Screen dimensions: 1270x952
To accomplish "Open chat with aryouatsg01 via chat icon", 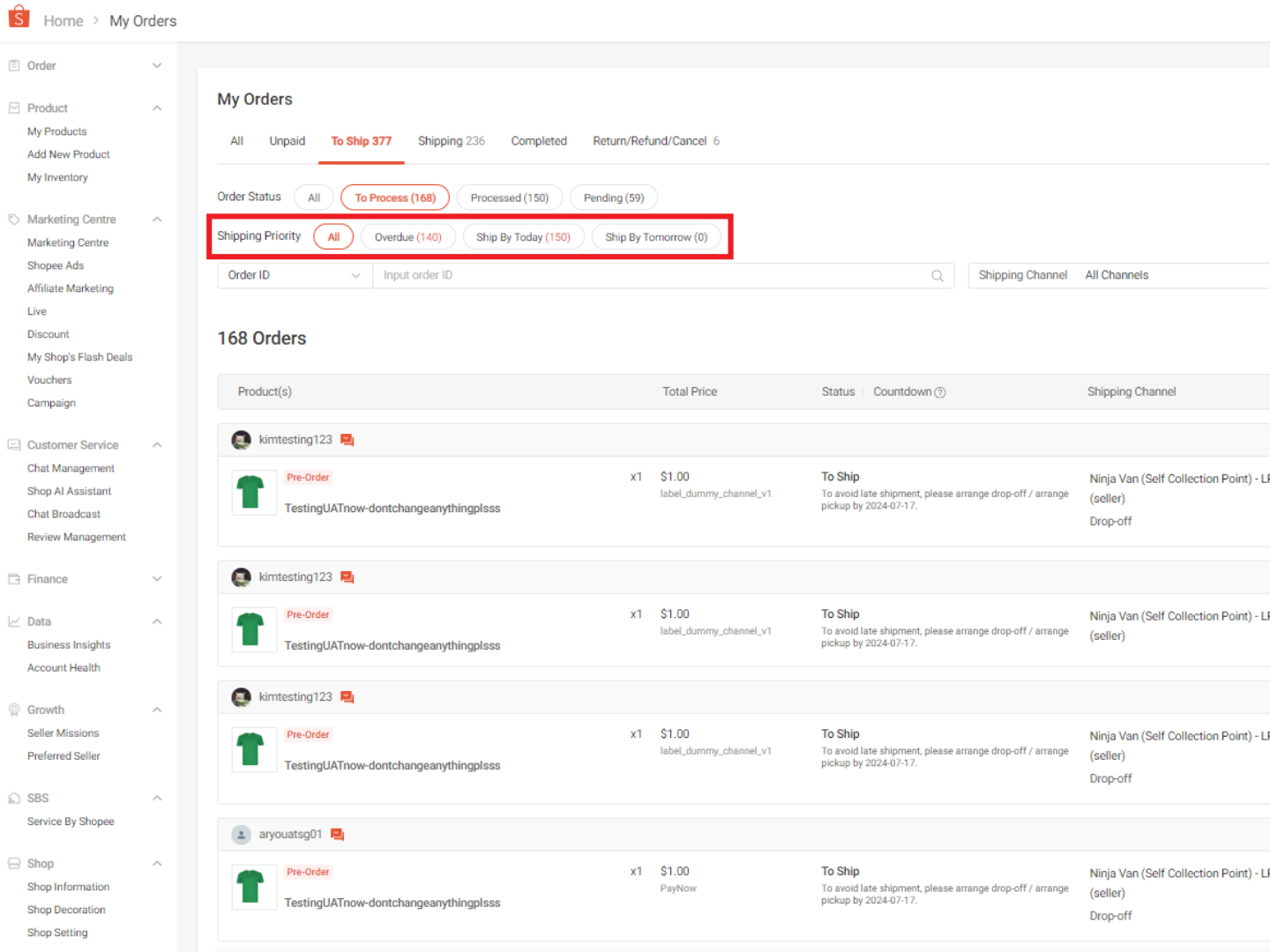I will click(x=337, y=835).
